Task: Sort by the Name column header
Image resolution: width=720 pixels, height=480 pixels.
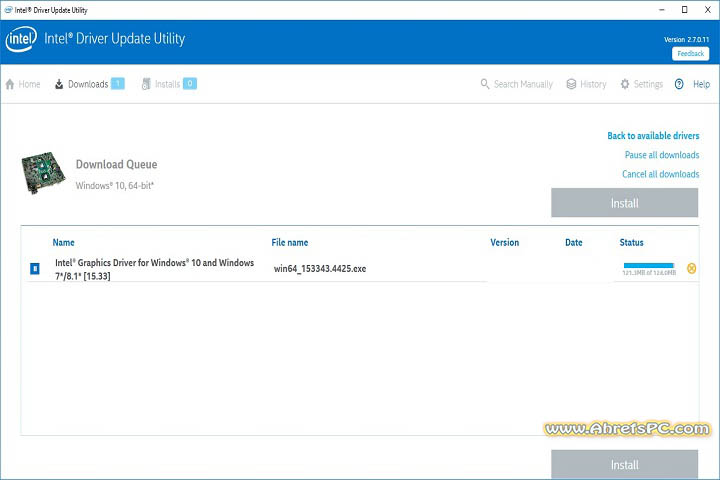Action: 63,243
